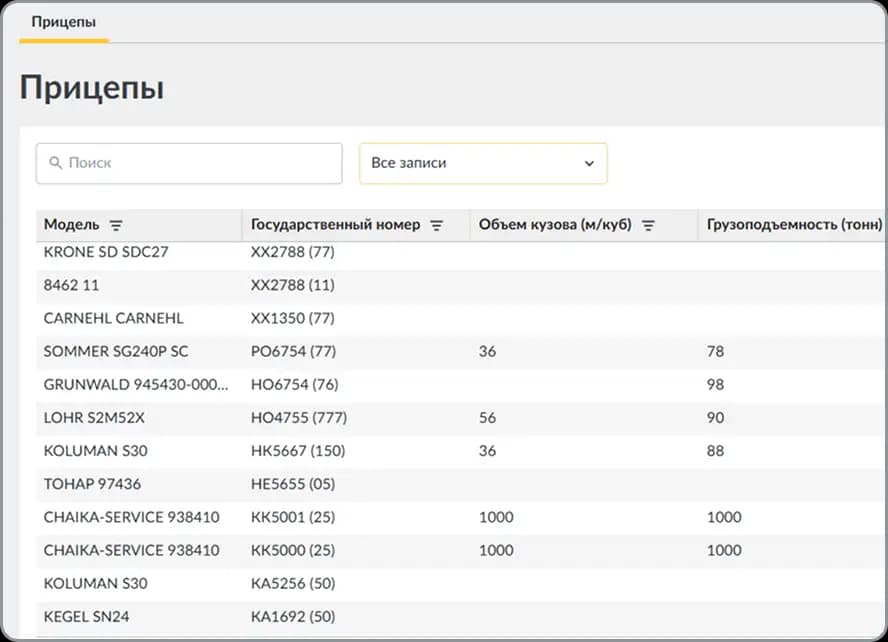
Task: Click plate number ХХ2788 (77)
Action: pyautogui.click(x=293, y=252)
